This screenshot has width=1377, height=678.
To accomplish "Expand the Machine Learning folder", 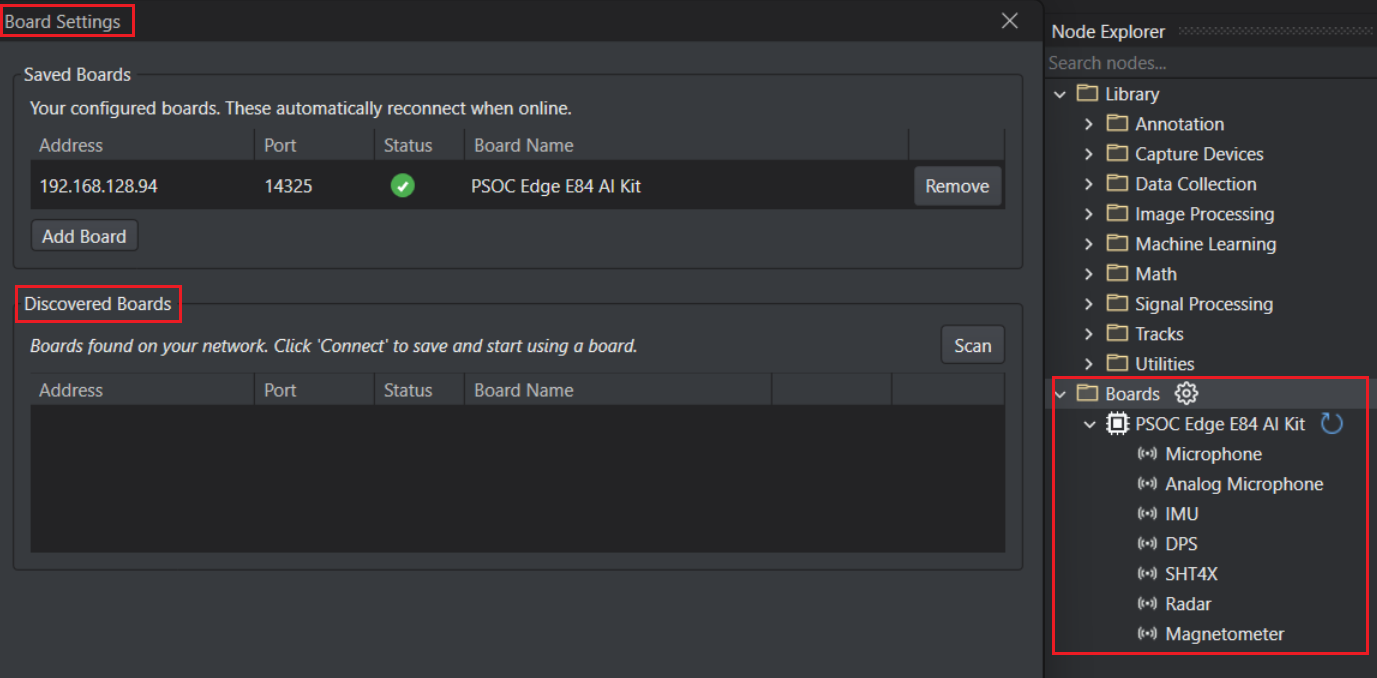I will tap(1089, 244).
